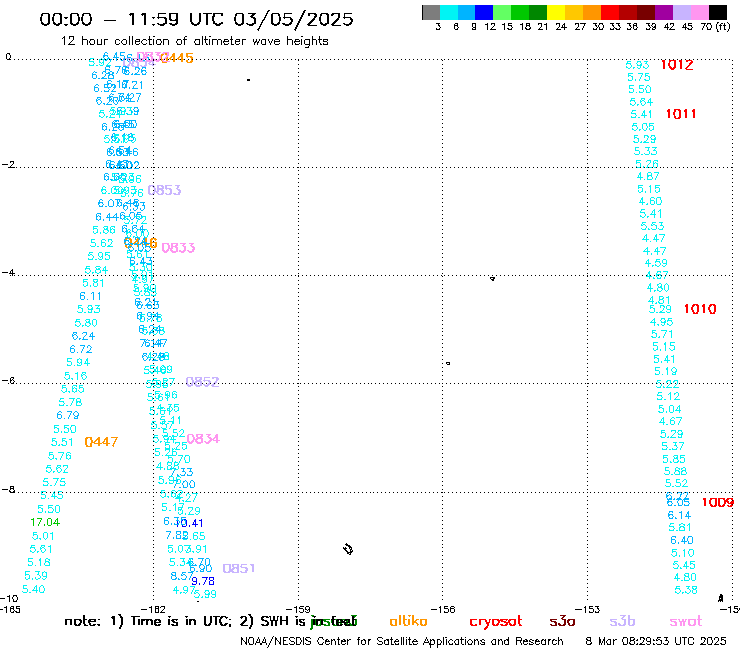Select the pink 70 ft legend swatch
The image size is (740, 650).
point(699,12)
